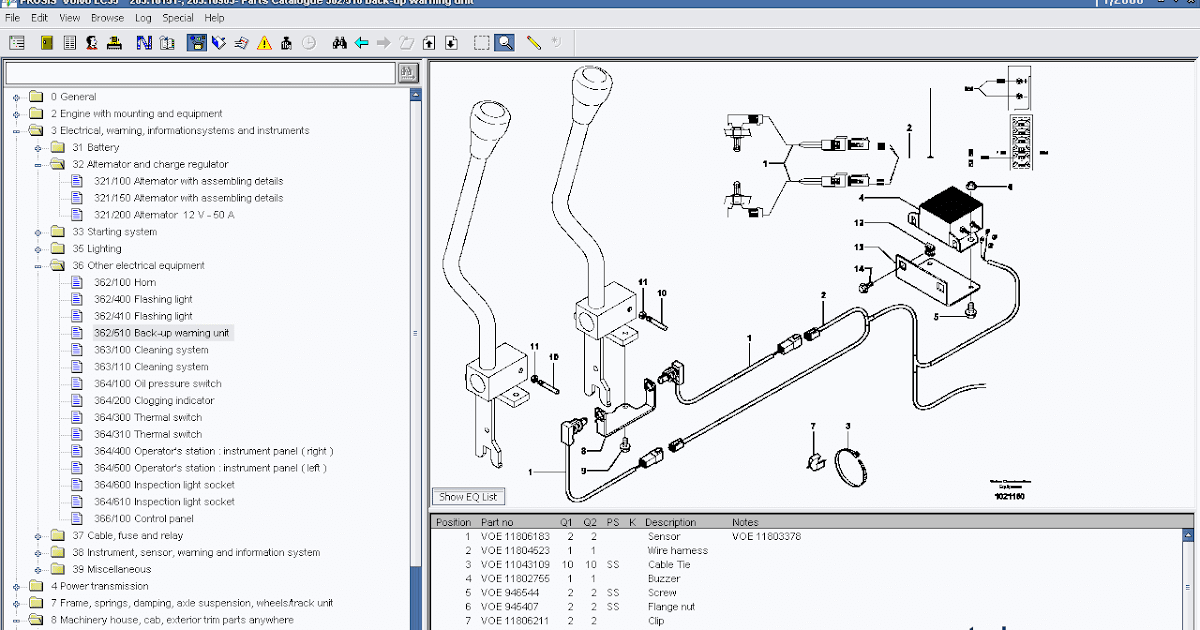Select part row VOE 11802755 Buzzer
The image size is (1200, 630).
810,579
